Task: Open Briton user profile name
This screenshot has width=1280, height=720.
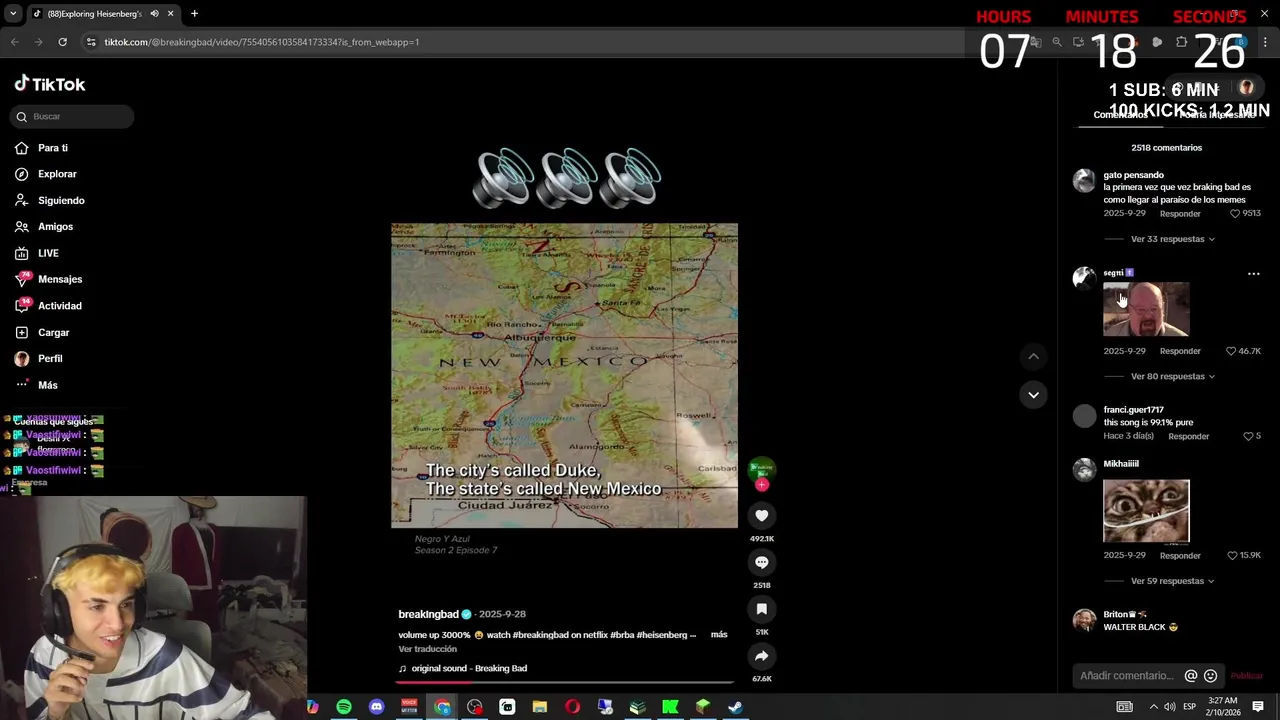Action: (1117, 614)
